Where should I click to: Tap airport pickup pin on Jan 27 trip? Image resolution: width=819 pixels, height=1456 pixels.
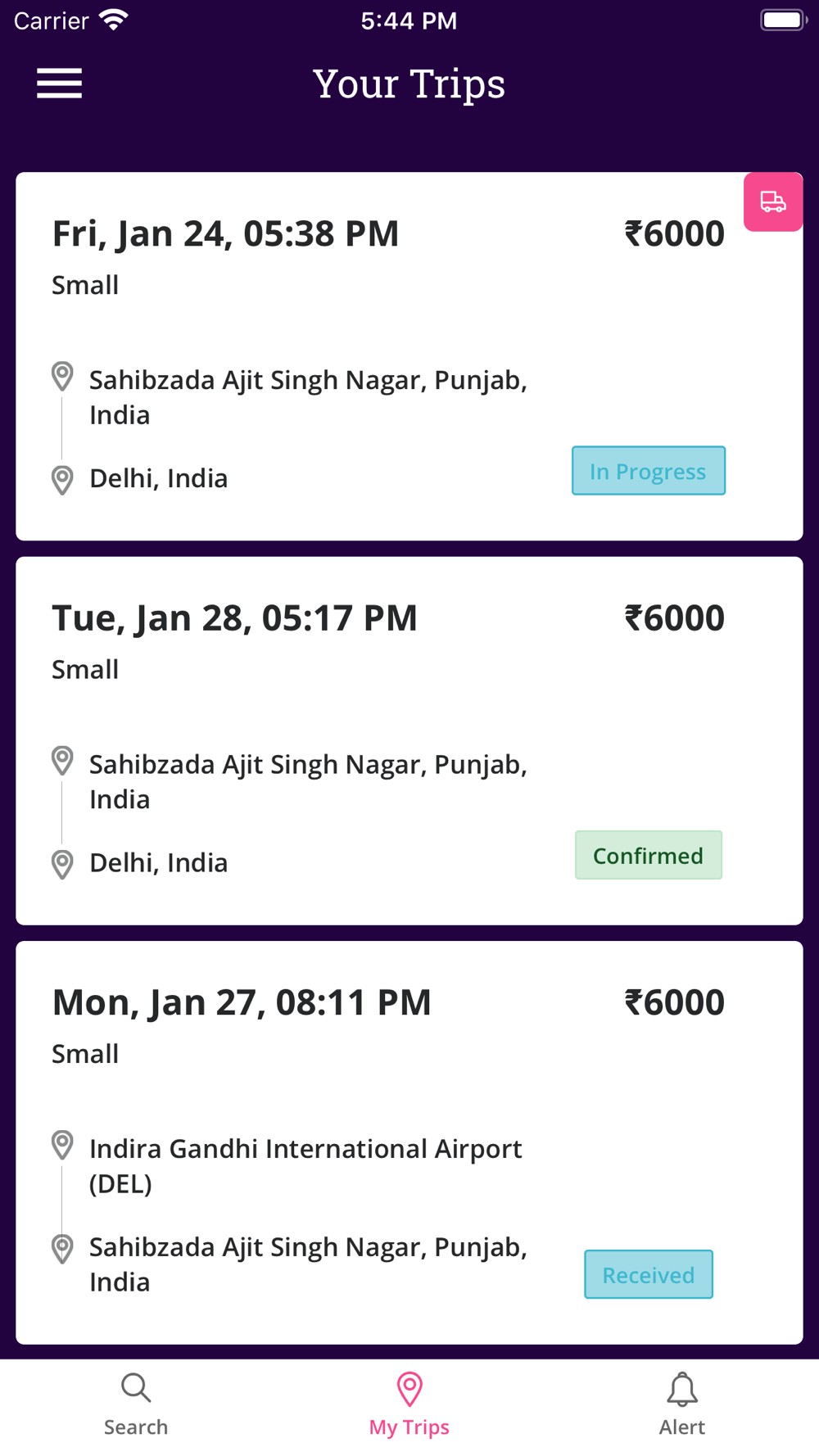62,1145
